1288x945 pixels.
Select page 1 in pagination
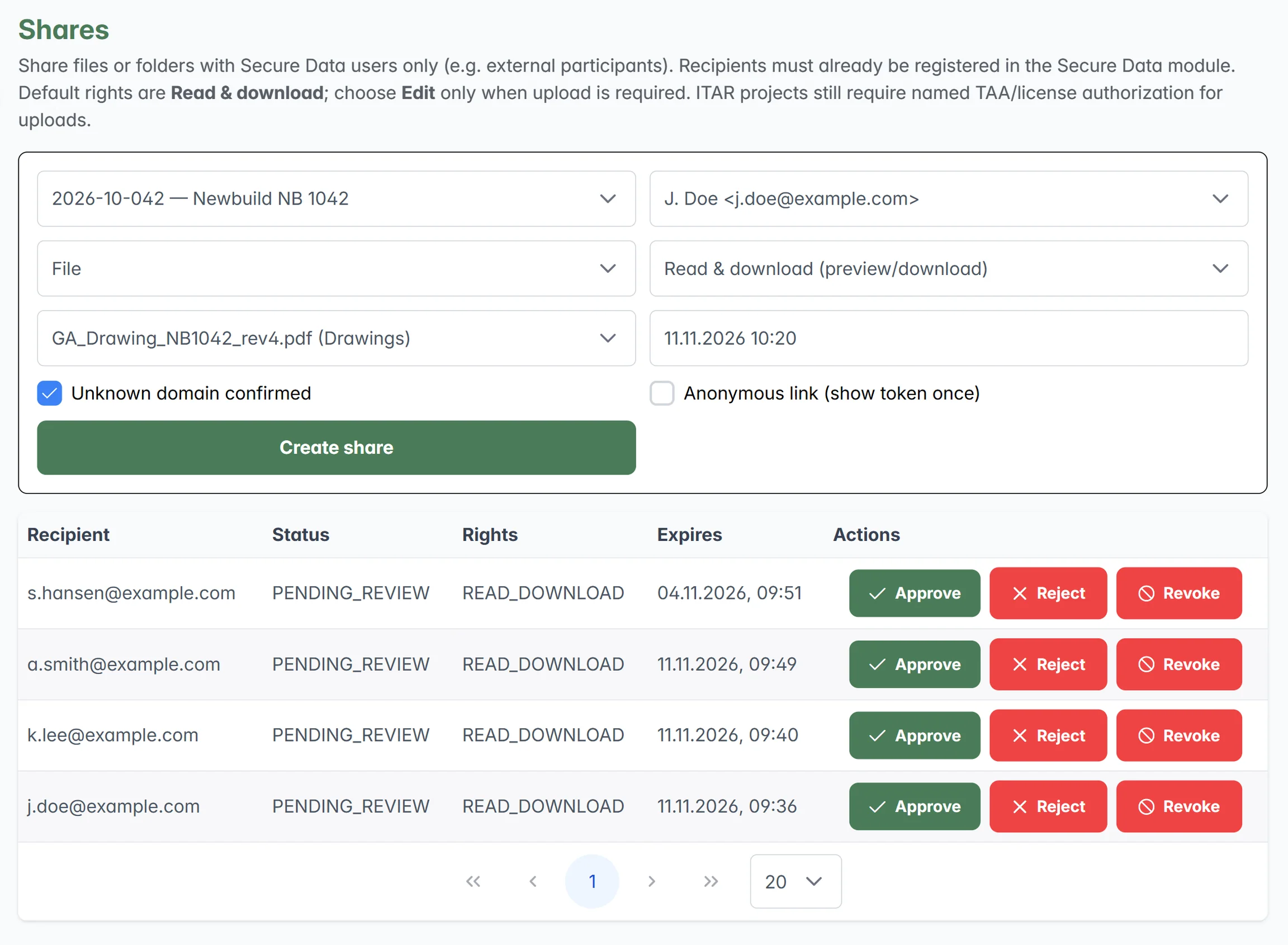[592, 881]
